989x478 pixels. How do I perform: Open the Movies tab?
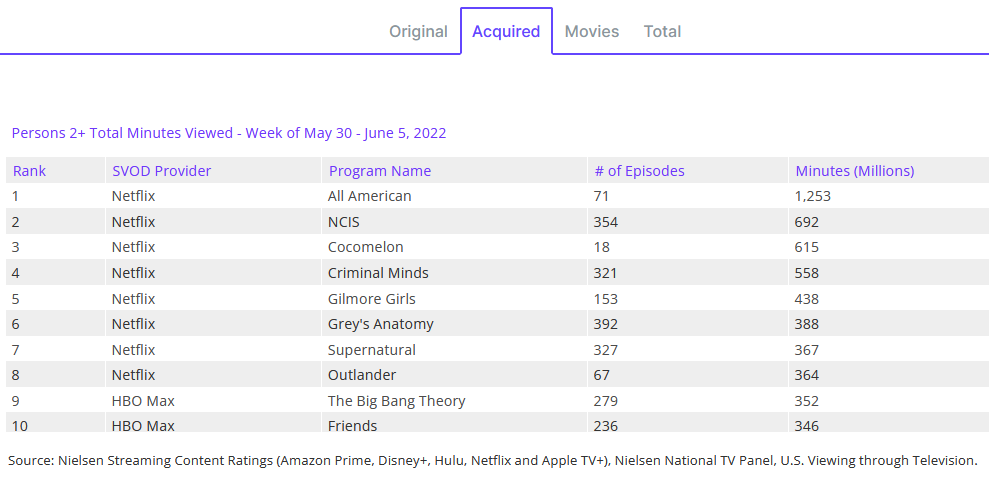592,32
